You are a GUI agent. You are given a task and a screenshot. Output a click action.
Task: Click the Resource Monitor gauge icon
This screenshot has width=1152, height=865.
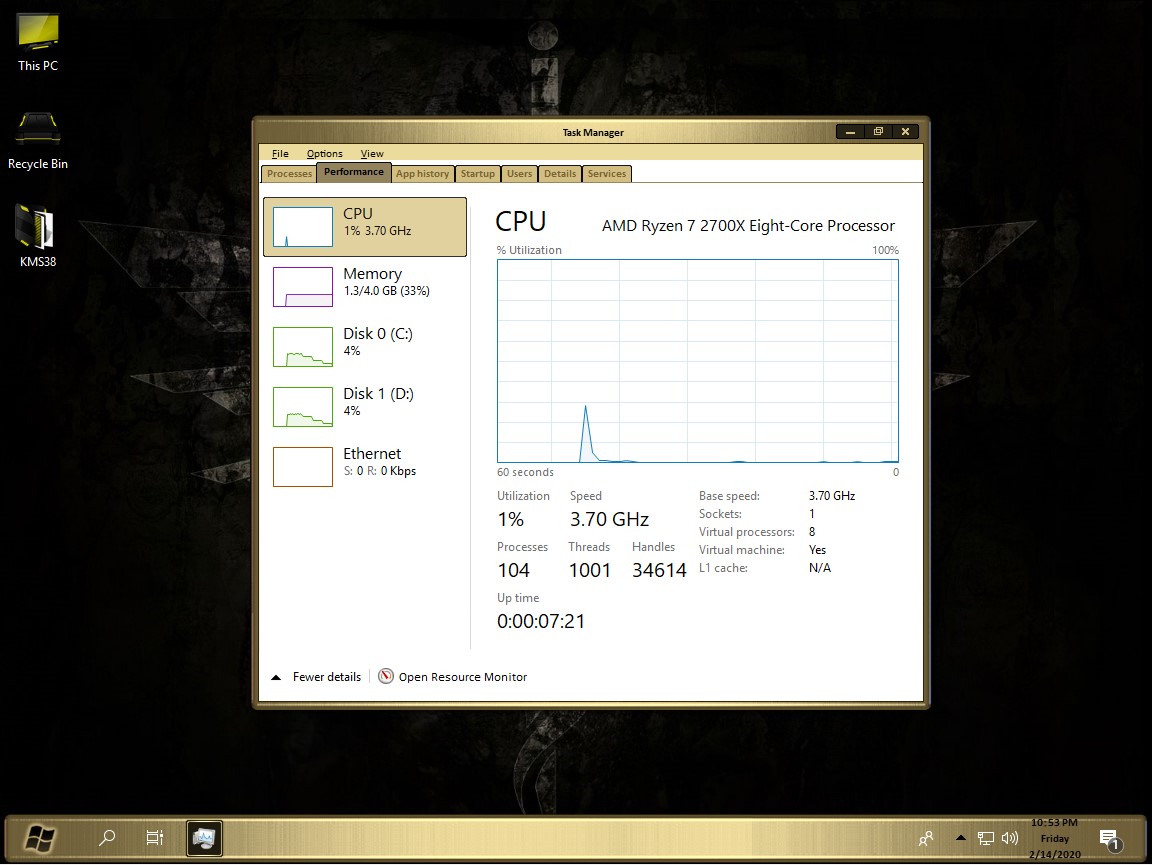[386, 676]
